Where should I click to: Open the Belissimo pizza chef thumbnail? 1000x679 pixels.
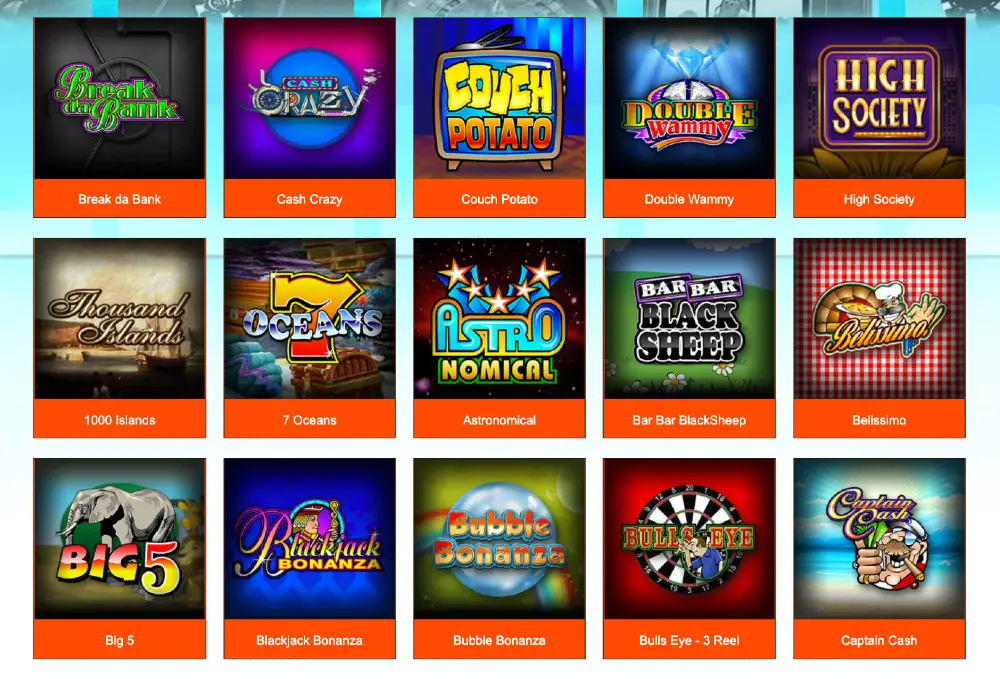pos(879,319)
